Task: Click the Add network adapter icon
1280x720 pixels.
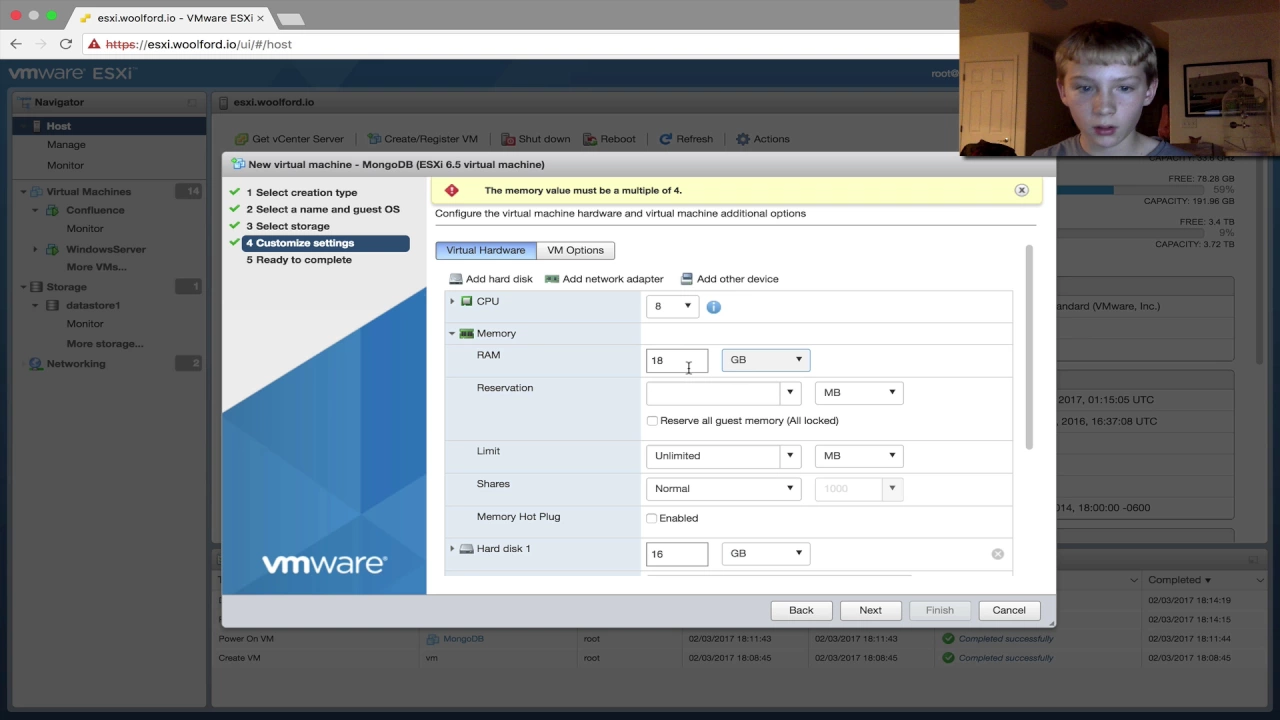Action: click(552, 279)
